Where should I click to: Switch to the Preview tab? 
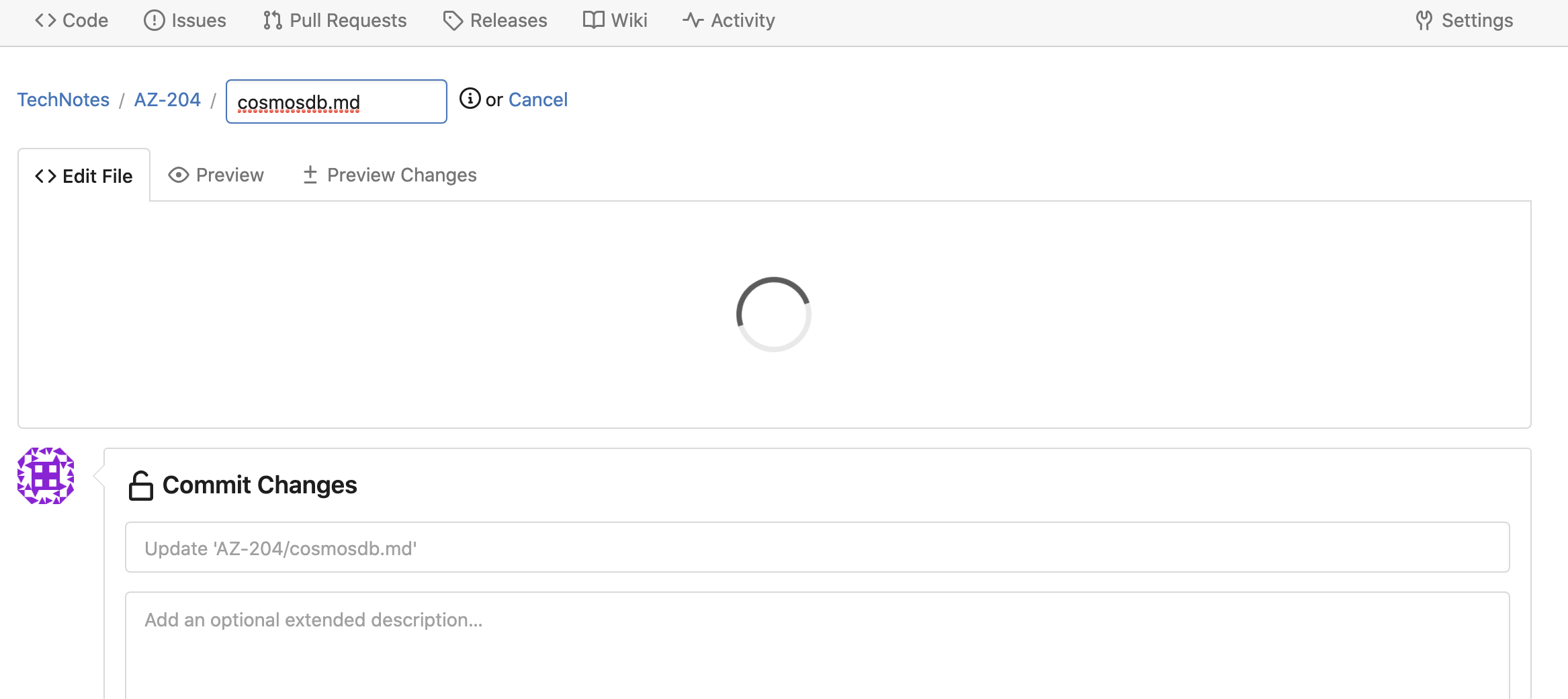[x=216, y=175]
